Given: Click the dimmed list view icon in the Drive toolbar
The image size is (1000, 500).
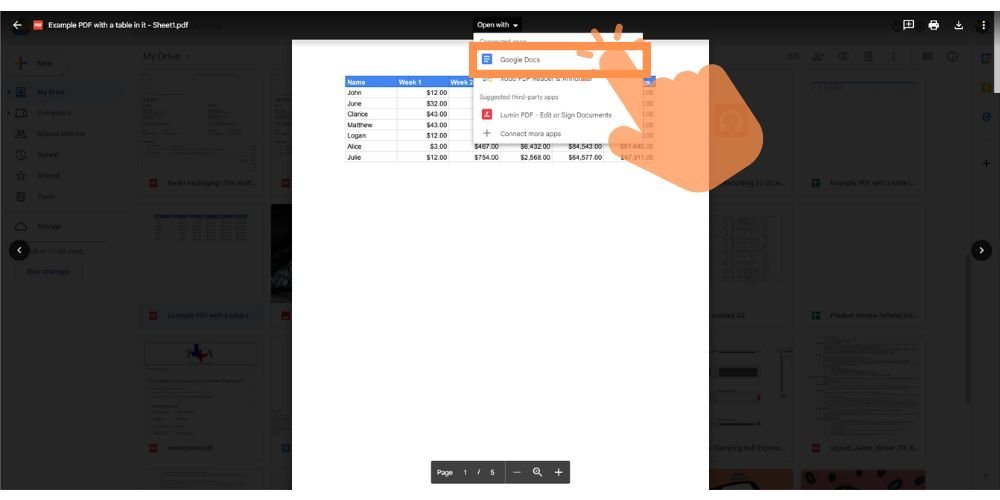Looking at the screenshot, I should point(927,56).
